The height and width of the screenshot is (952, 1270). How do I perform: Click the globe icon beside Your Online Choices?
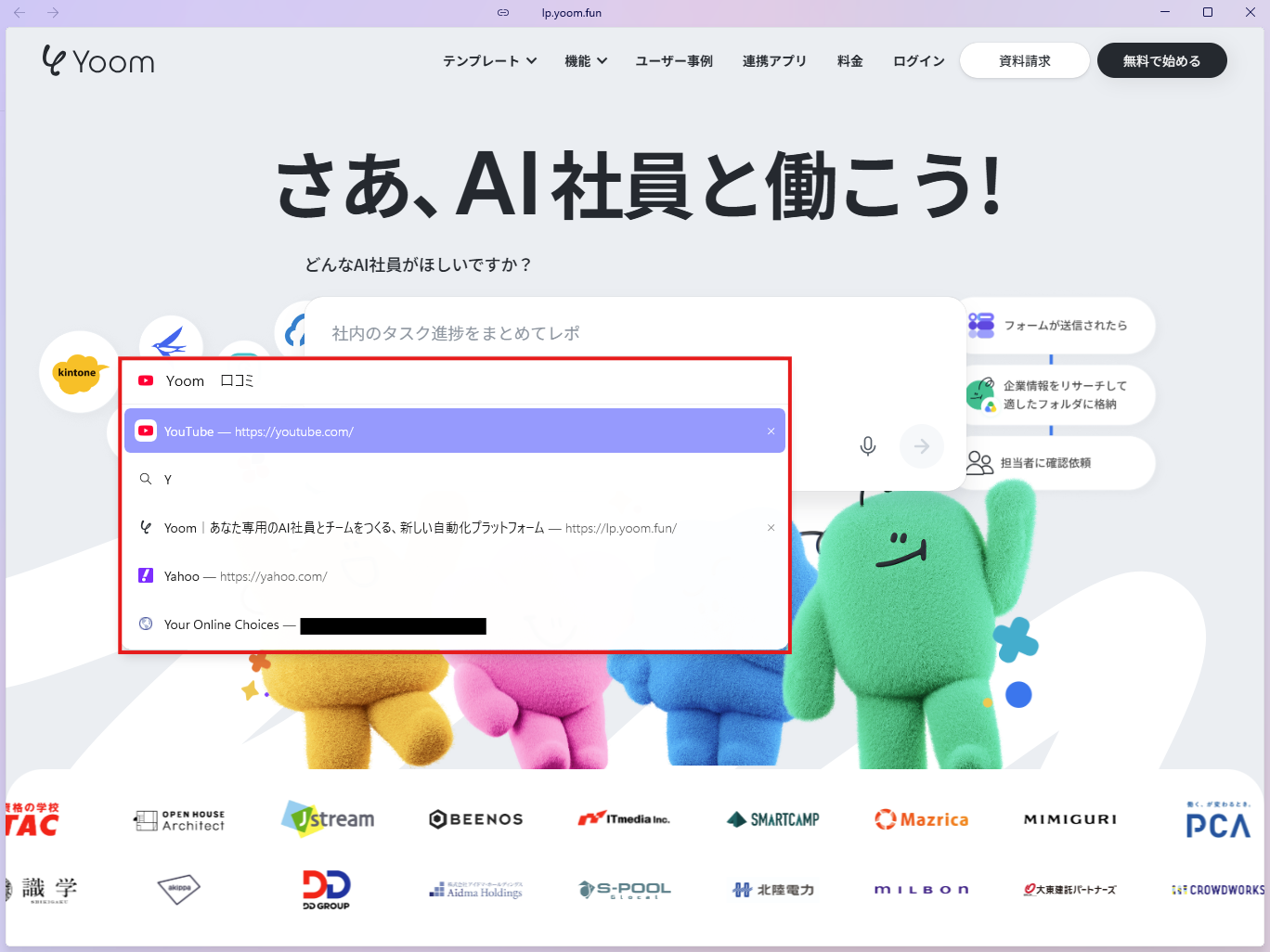pos(146,624)
